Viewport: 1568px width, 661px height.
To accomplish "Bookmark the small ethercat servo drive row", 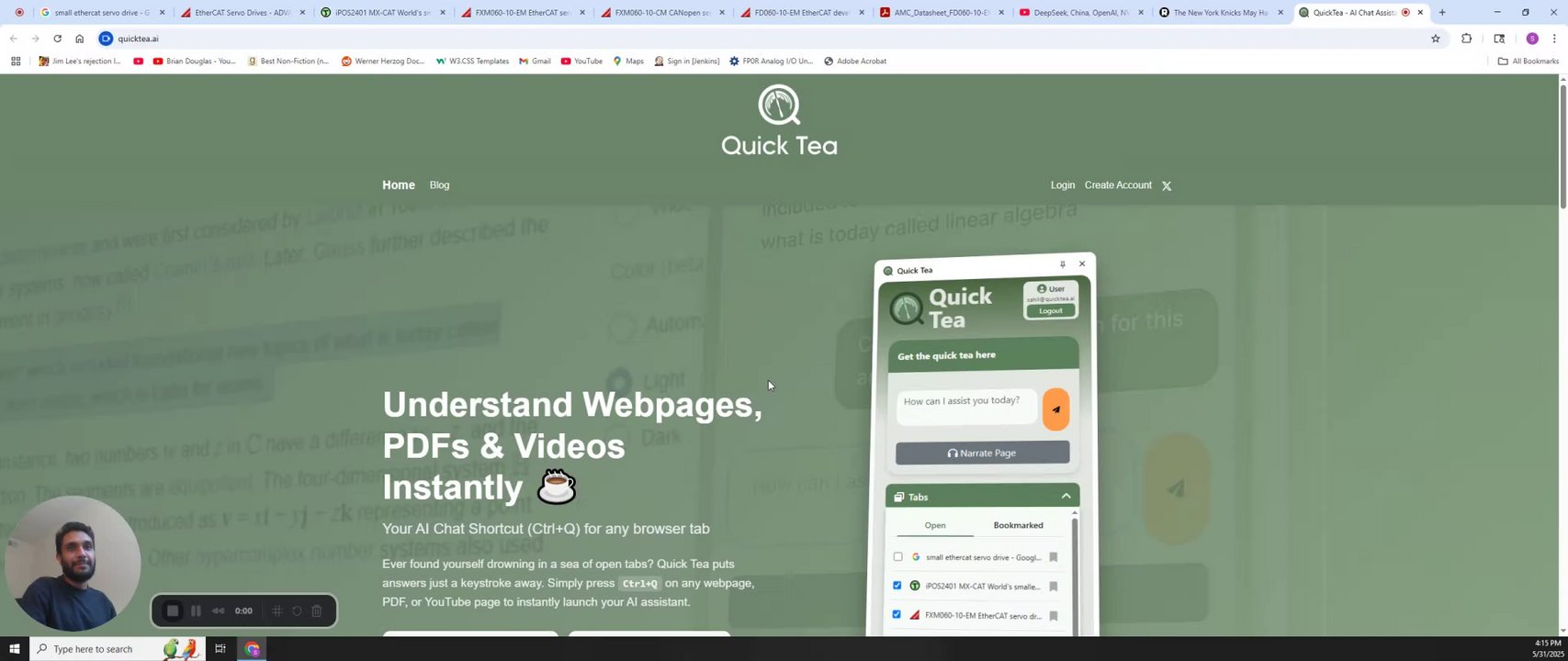I will point(1054,557).
